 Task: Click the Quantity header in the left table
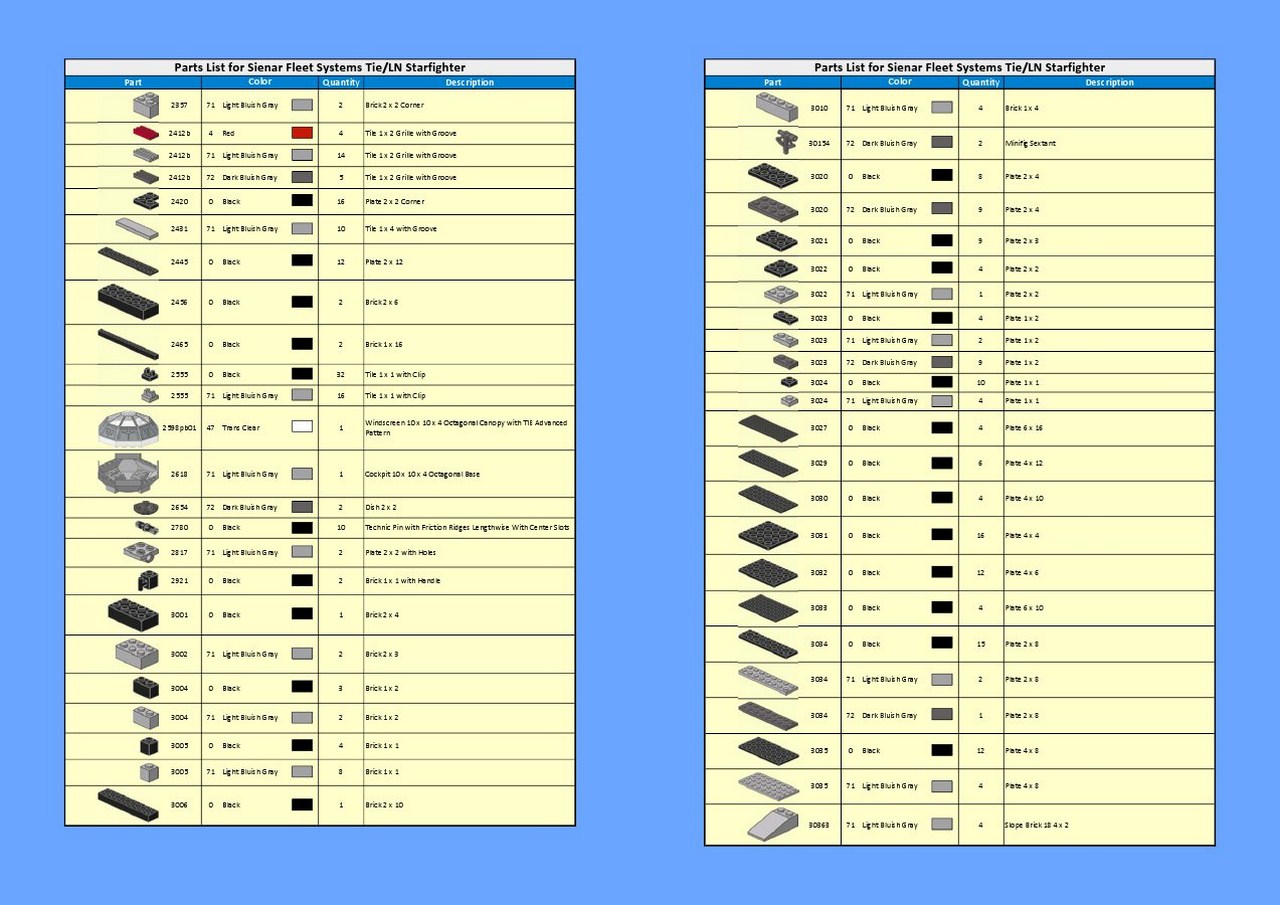(x=341, y=83)
